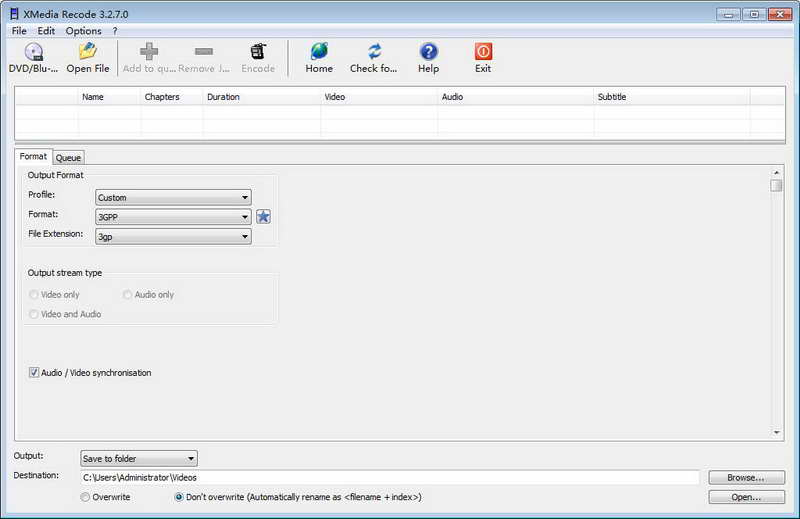Click the Audio column header

pos(516,96)
